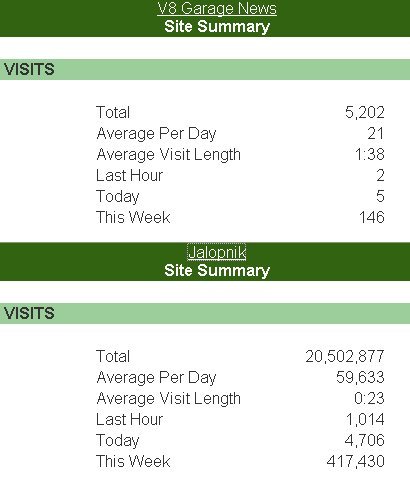Click the Jalopnik Site Summary heading
The height and width of the screenshot is (502, 410).
(x=217, y=270)
